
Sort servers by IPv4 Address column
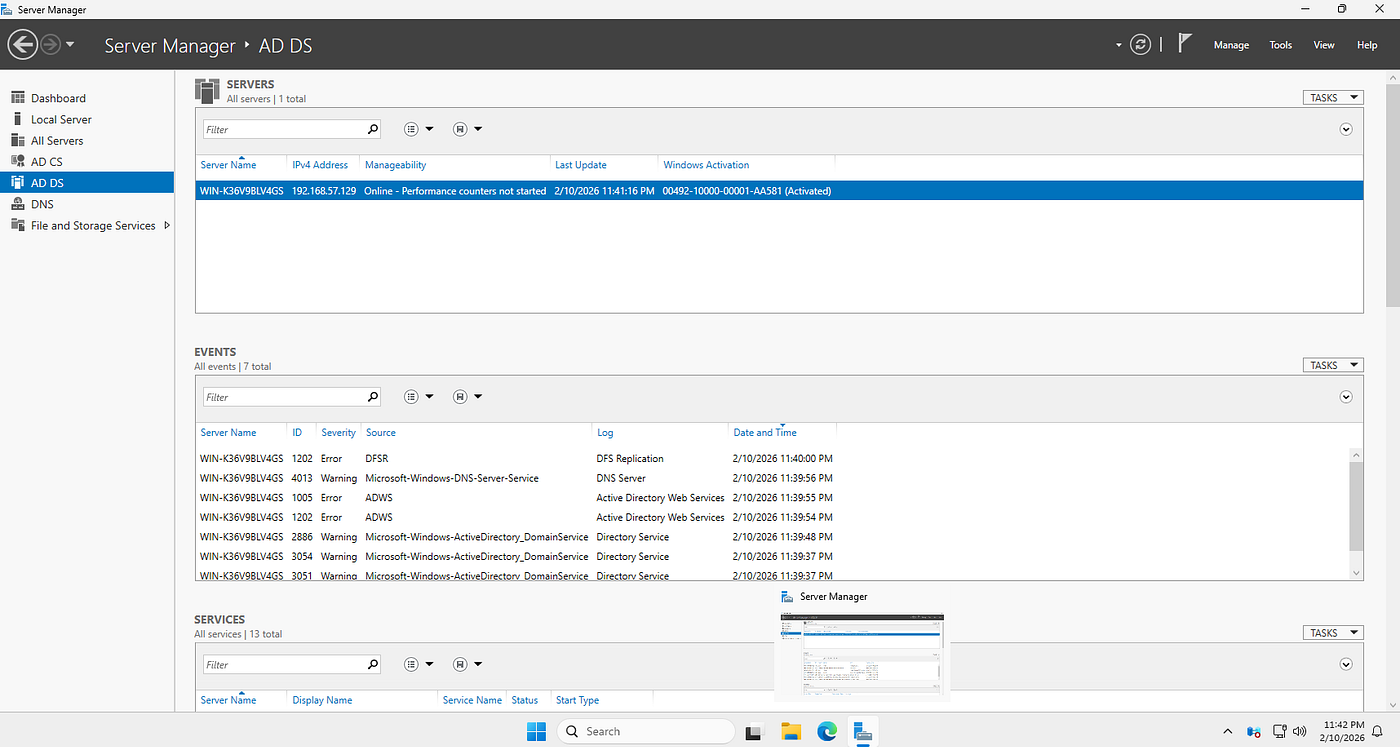320,165
